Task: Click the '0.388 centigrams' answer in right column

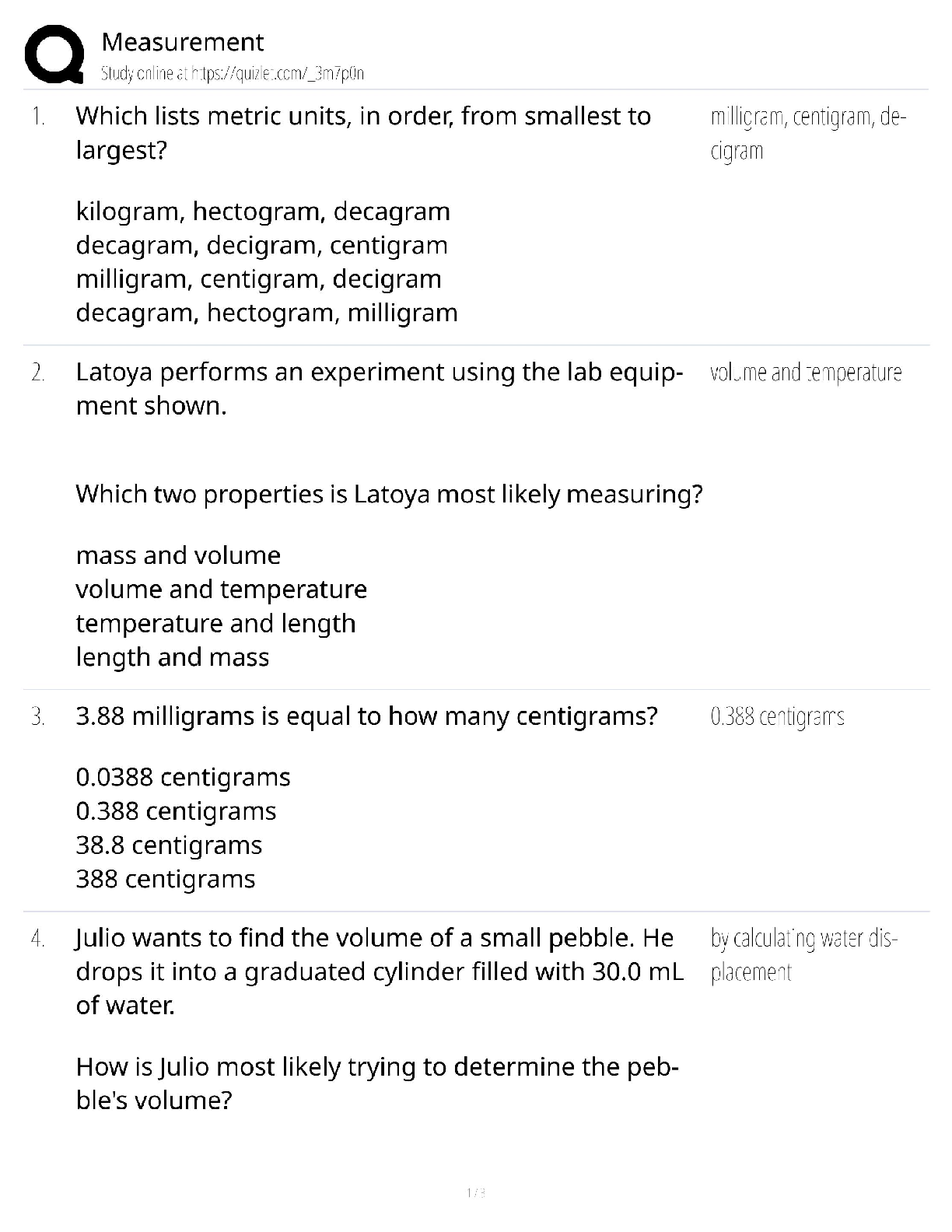Action: click(x=777, y=716)
